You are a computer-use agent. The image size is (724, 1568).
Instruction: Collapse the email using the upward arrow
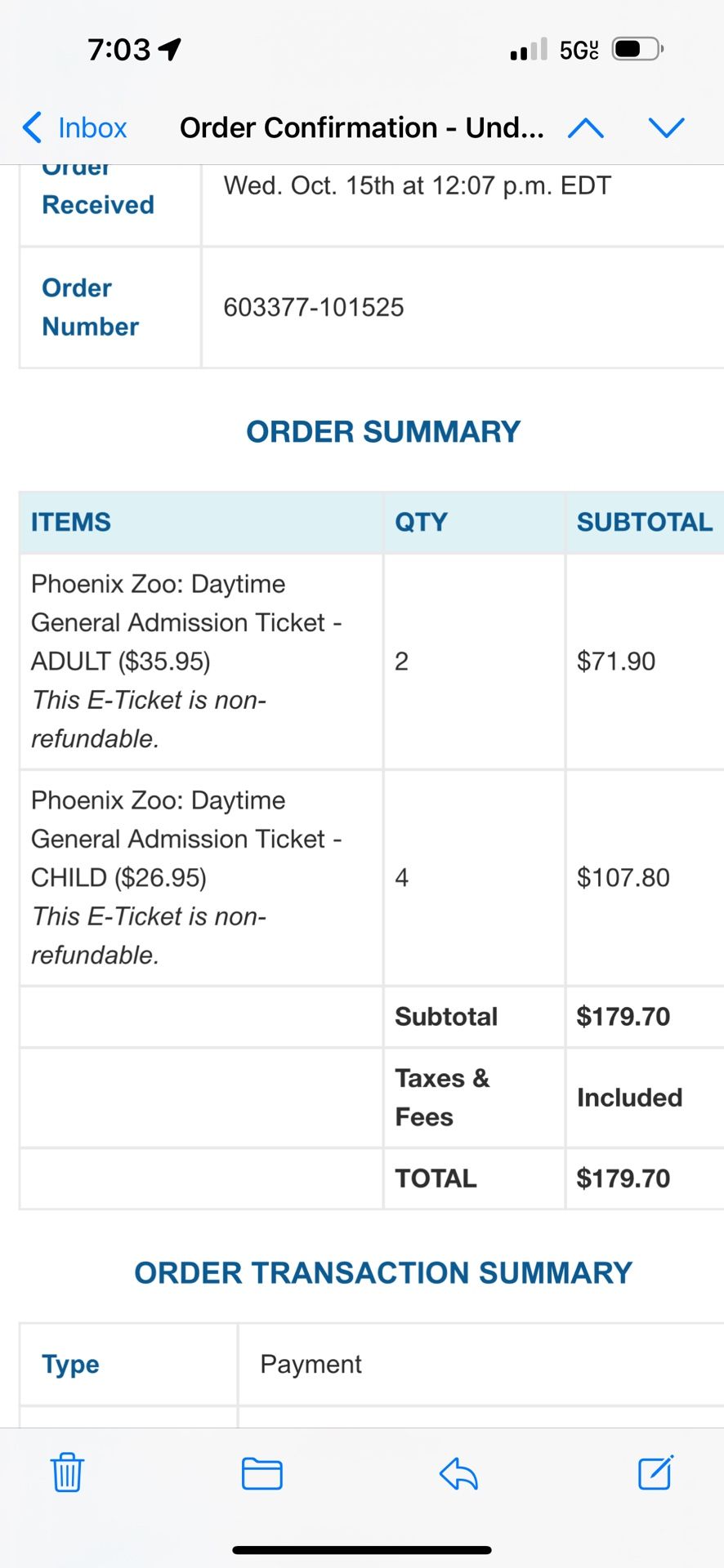[586, 127]
